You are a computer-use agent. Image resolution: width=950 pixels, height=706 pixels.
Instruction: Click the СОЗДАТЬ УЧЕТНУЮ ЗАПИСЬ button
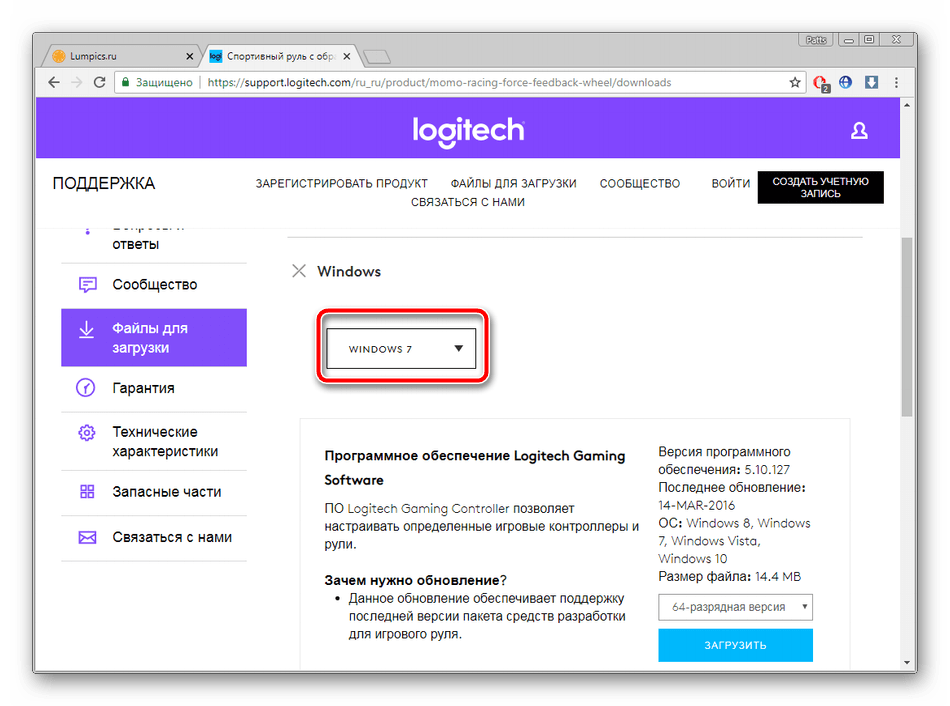(820, 188)
